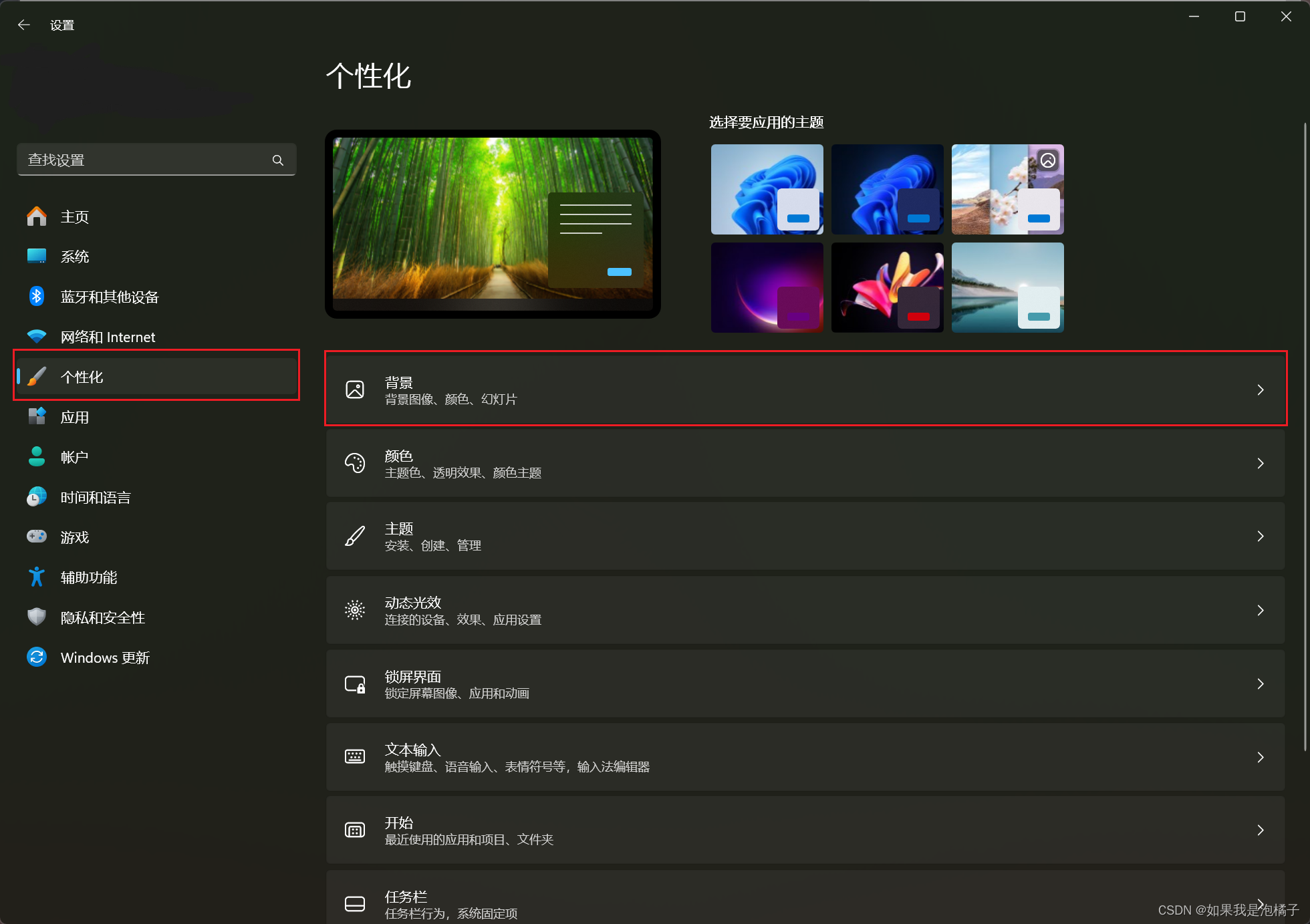Screen dimensions: 1310x924
Task: Click the 锁屏界面 lock screen icon
Action: (x=355, y=684)
